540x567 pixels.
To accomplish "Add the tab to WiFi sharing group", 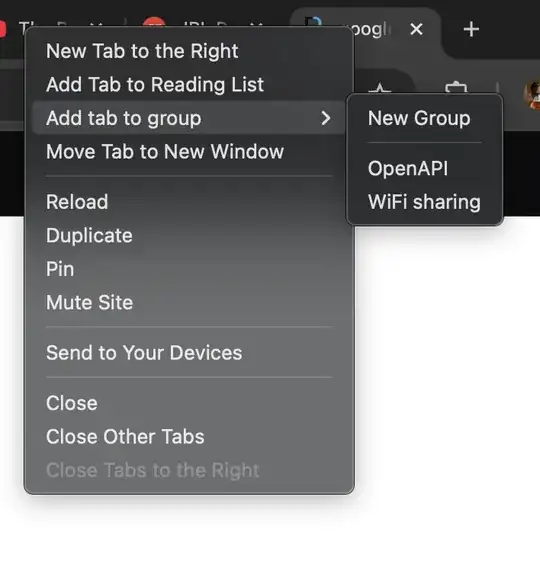I will (425, 202).
